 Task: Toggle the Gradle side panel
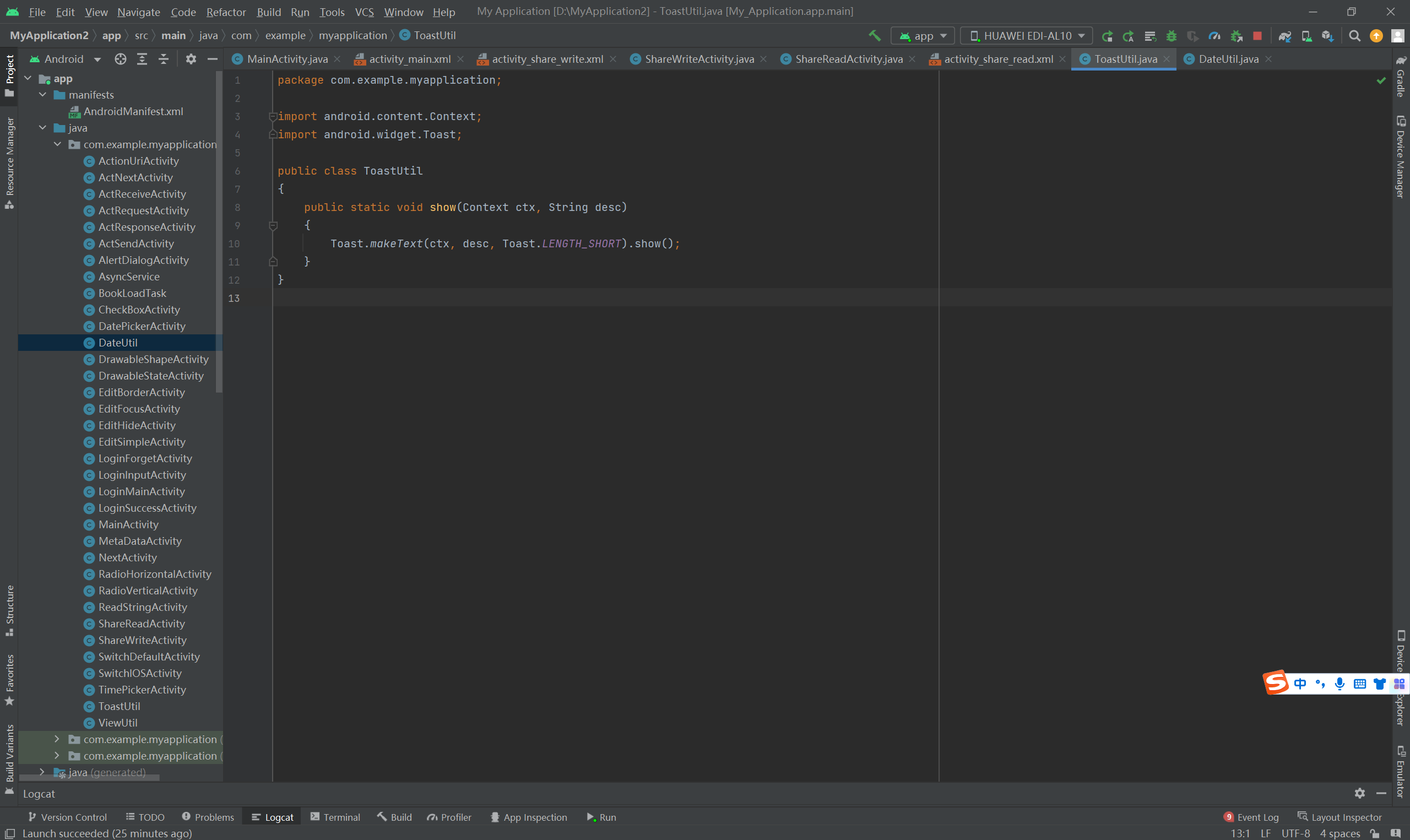pyautogui.click(x=1401, y=77)
